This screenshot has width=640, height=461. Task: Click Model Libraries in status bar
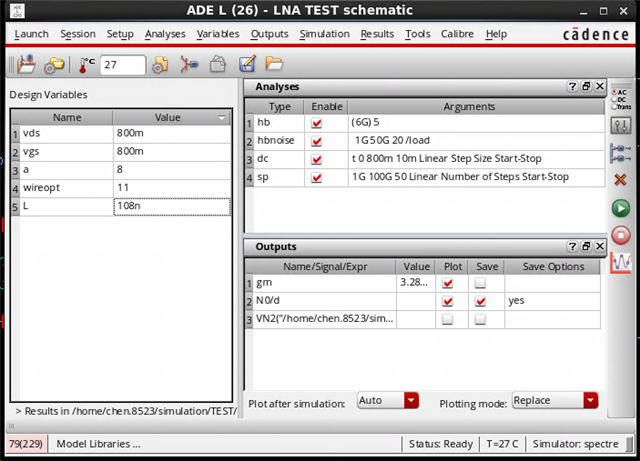(98, 443)
